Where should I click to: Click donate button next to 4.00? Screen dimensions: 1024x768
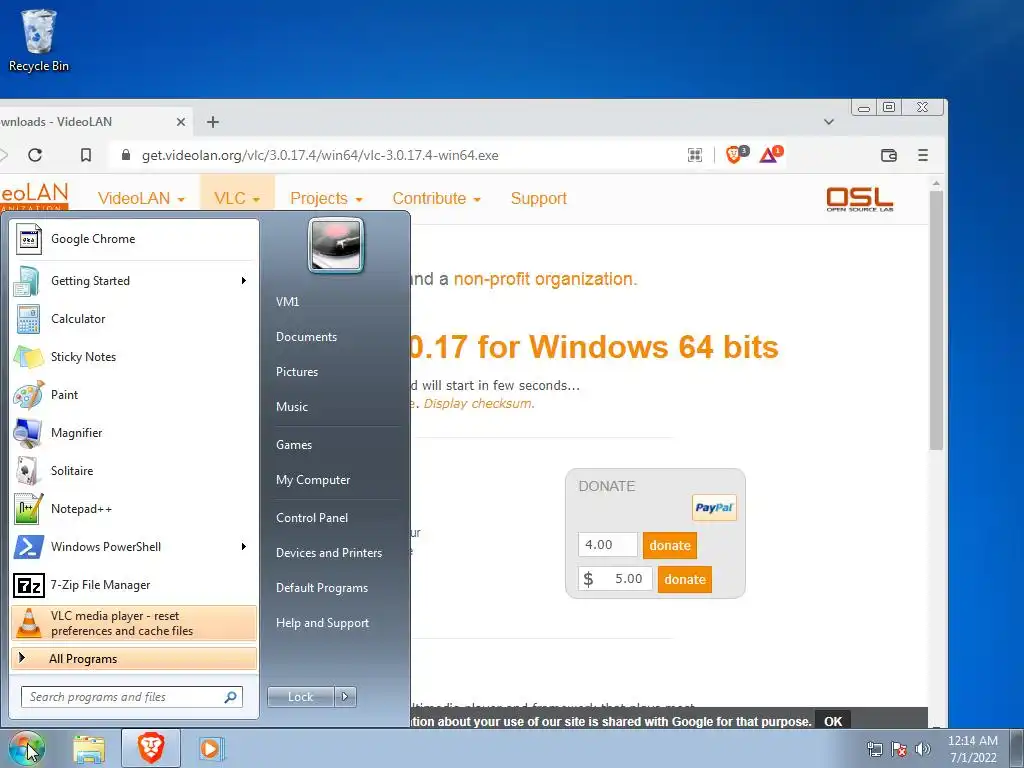pyautogui.click(x=669, y=545)
